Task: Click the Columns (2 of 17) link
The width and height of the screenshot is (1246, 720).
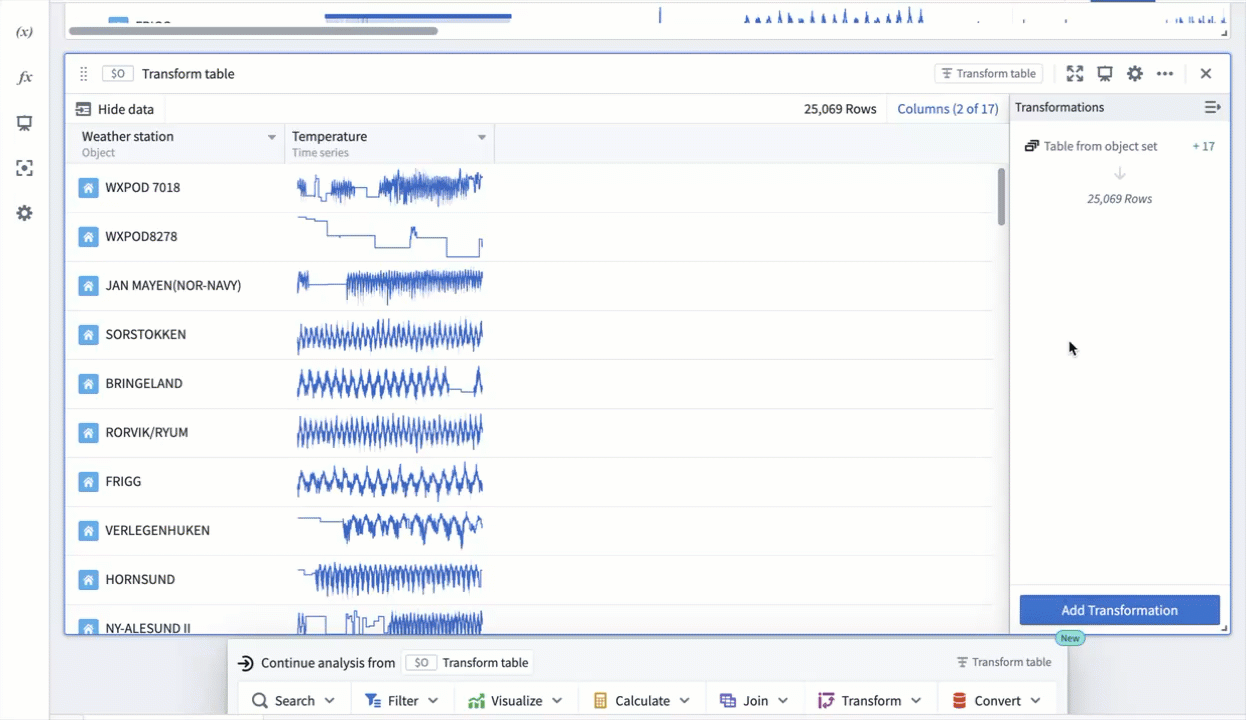Action: click(x=947, y=109)
